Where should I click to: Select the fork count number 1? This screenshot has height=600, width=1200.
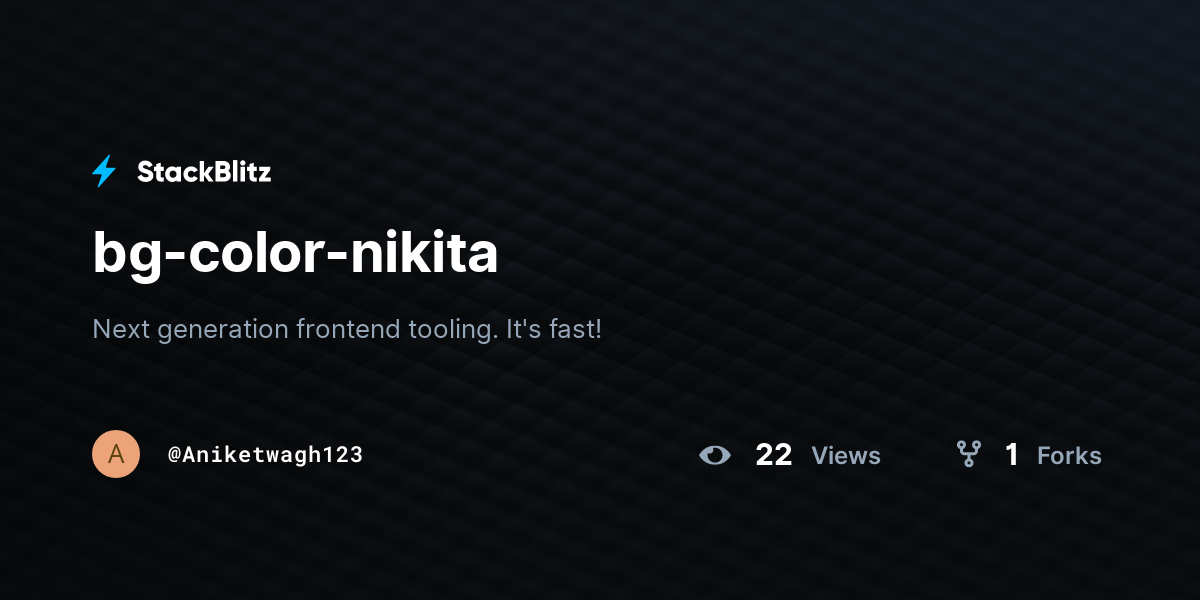coord(1012,455)
